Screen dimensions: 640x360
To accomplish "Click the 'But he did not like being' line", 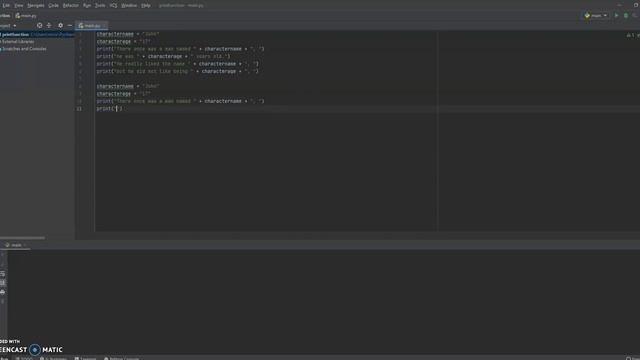I will [x=178, y=71].
